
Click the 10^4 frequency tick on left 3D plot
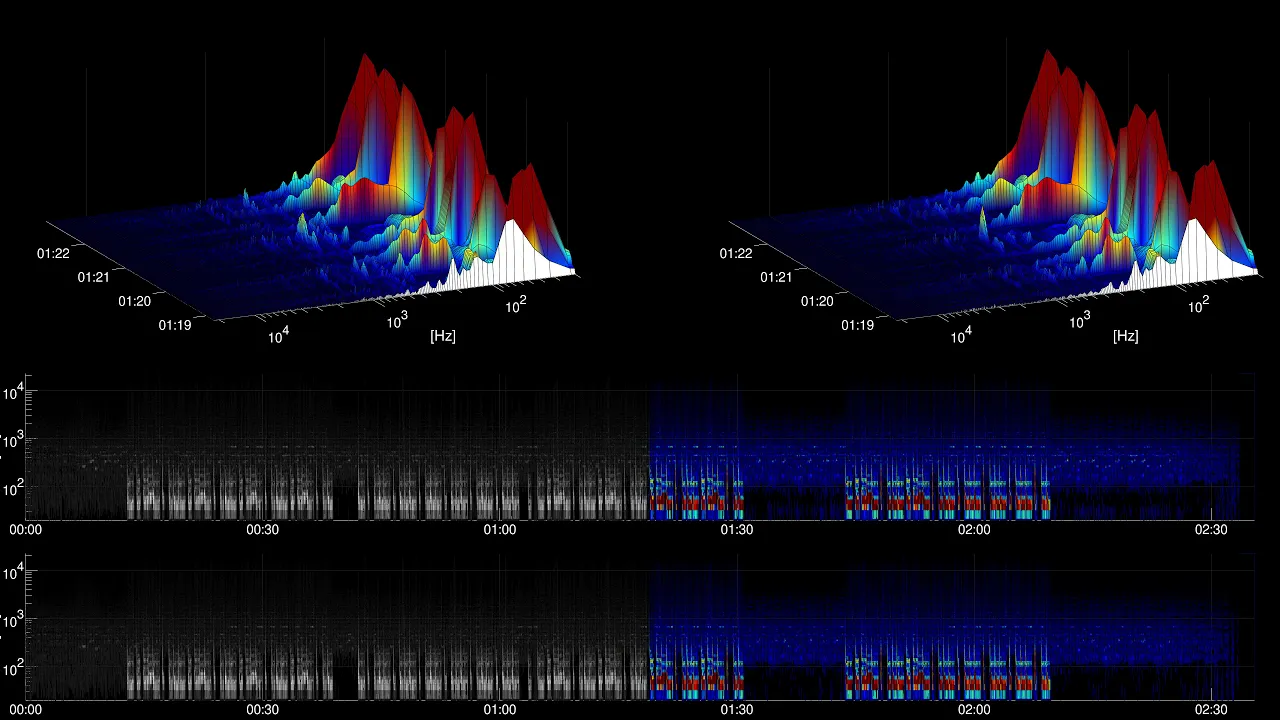(277, 335)
